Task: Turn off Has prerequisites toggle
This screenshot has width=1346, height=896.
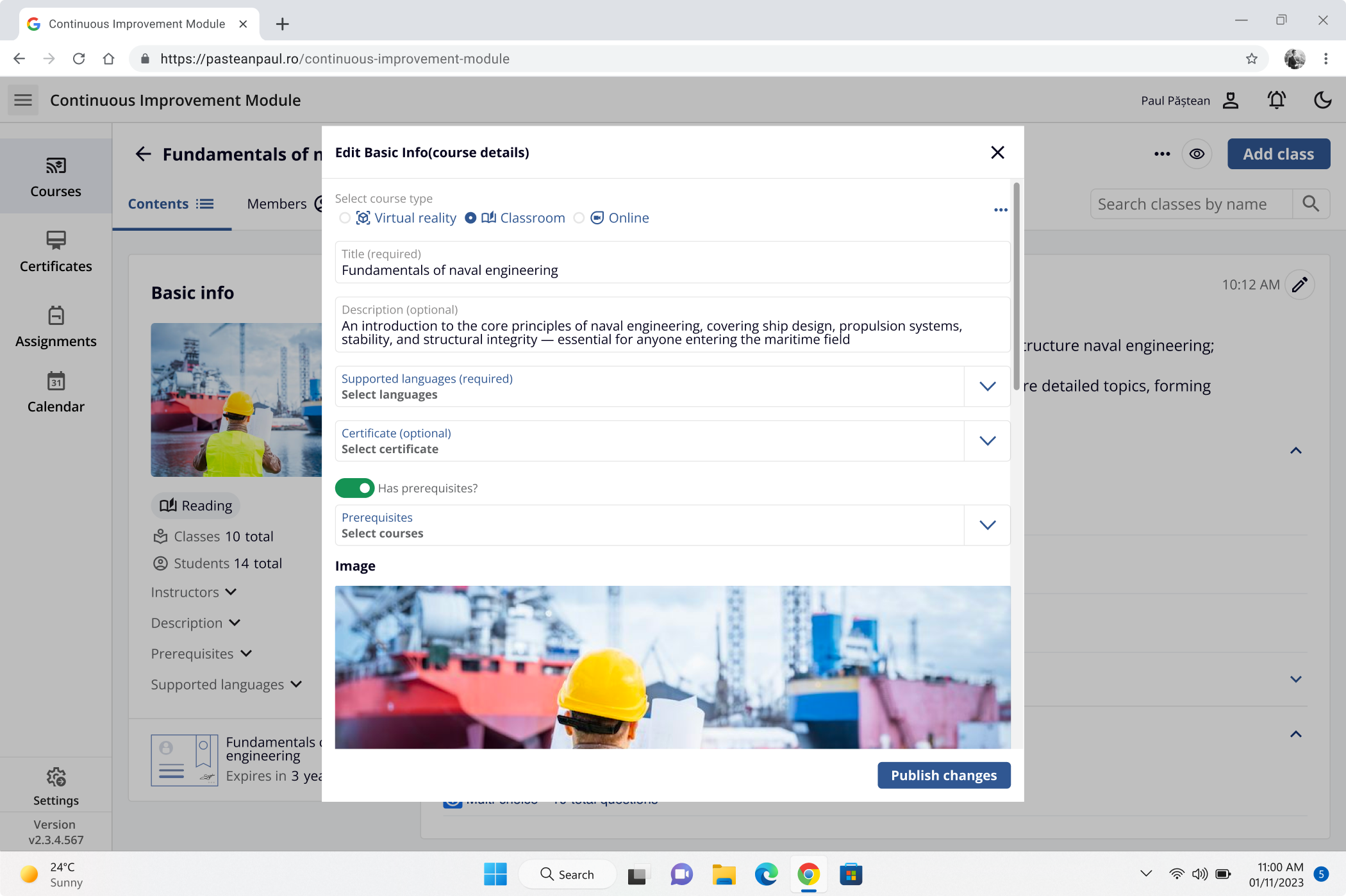Action: (354, 488)
